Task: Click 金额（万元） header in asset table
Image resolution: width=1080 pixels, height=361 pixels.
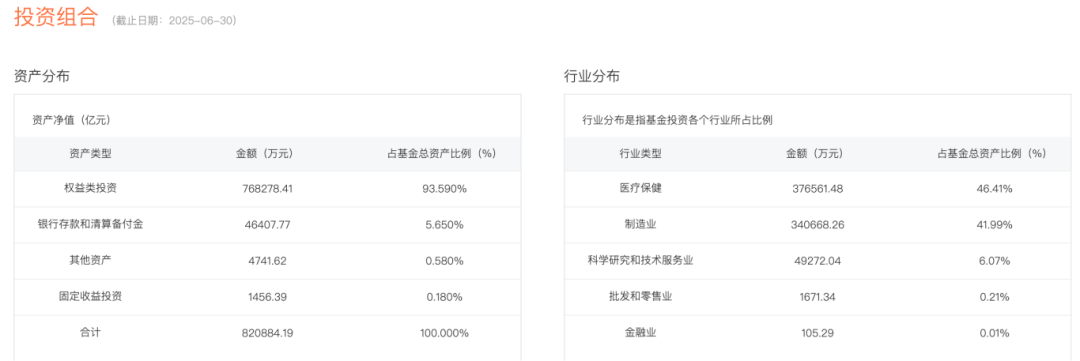Action: point(268,154)
